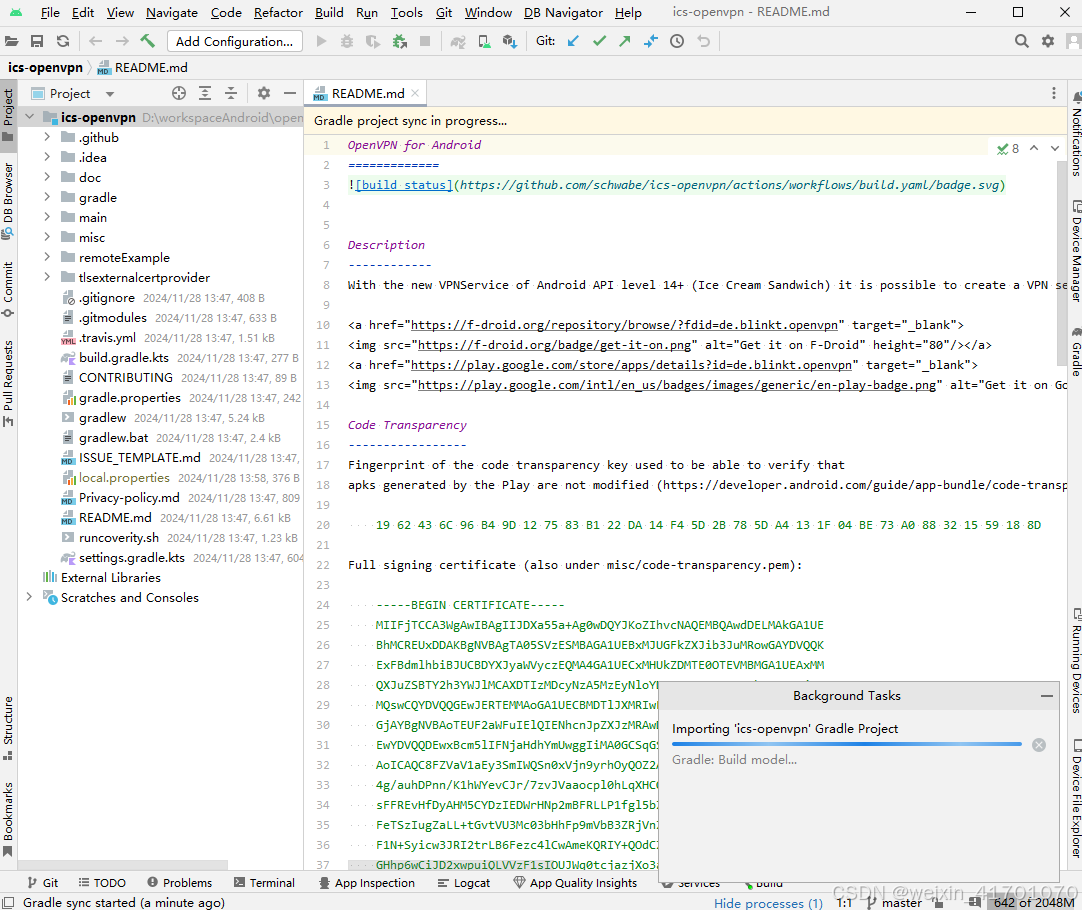Update project with Git blue arrow

click(x=573, y=41)
